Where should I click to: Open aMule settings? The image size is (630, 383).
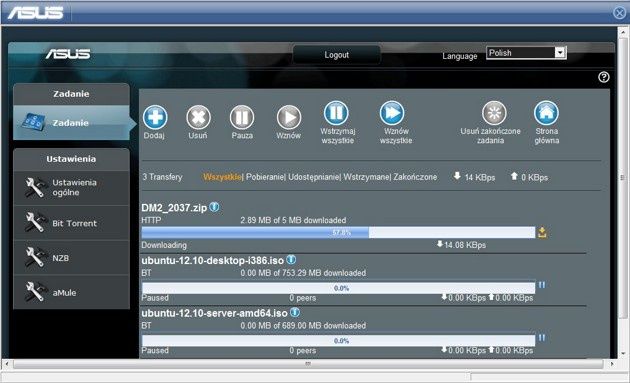[72, 292]
